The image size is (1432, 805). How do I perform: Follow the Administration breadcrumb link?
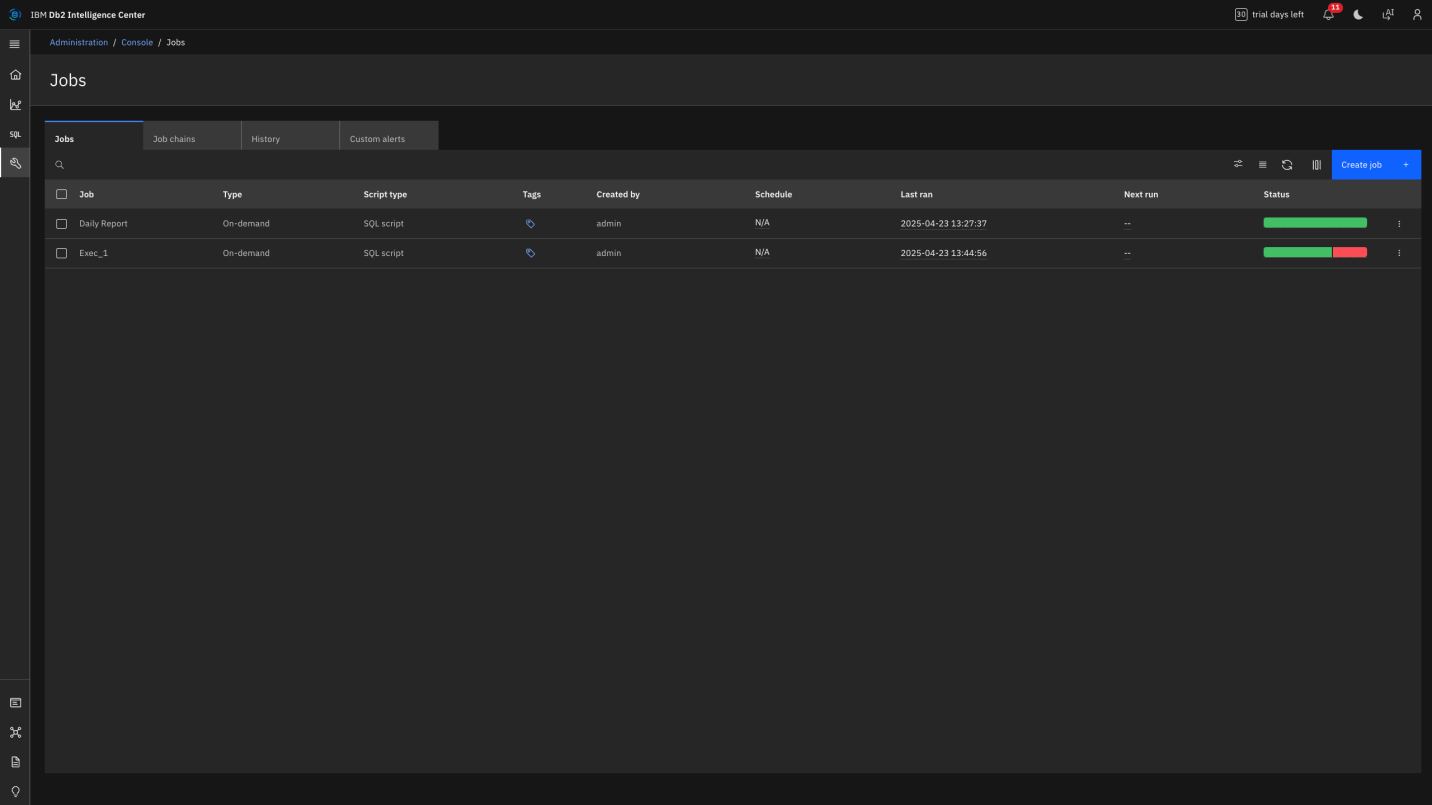[x=79, y=42]
